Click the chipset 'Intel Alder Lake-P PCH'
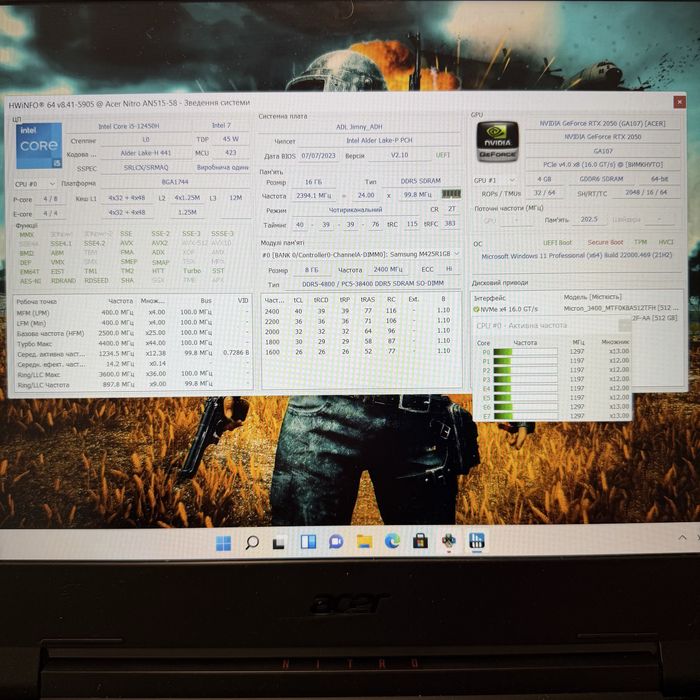Viewport: 700px width, 700px height. tap(379, 141)
